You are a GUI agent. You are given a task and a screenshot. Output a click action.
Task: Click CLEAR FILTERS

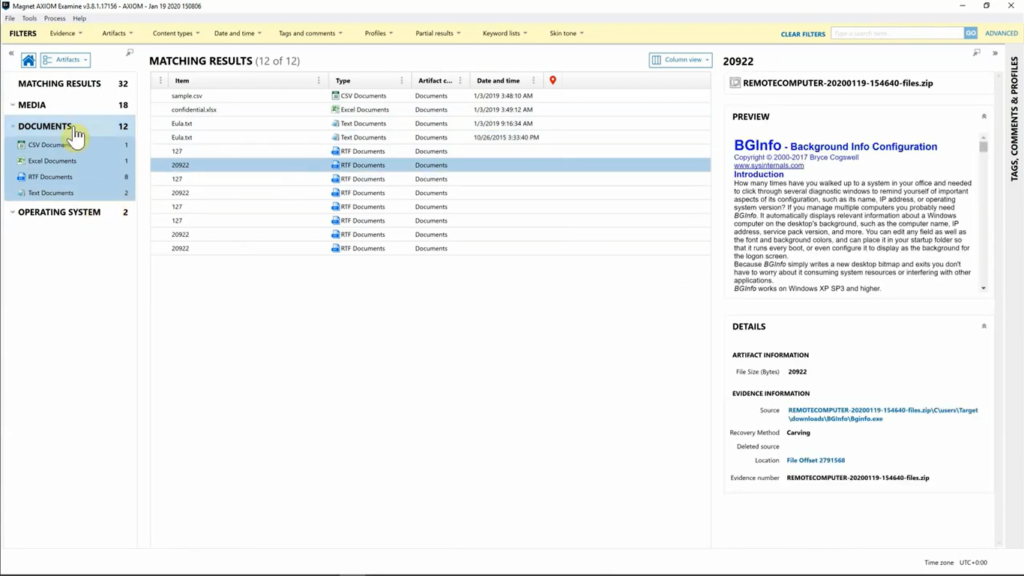pos(803,34)
